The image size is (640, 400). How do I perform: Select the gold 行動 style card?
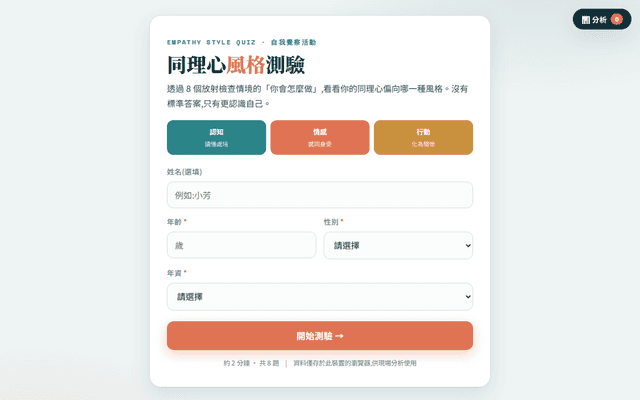tap(423, 138)
